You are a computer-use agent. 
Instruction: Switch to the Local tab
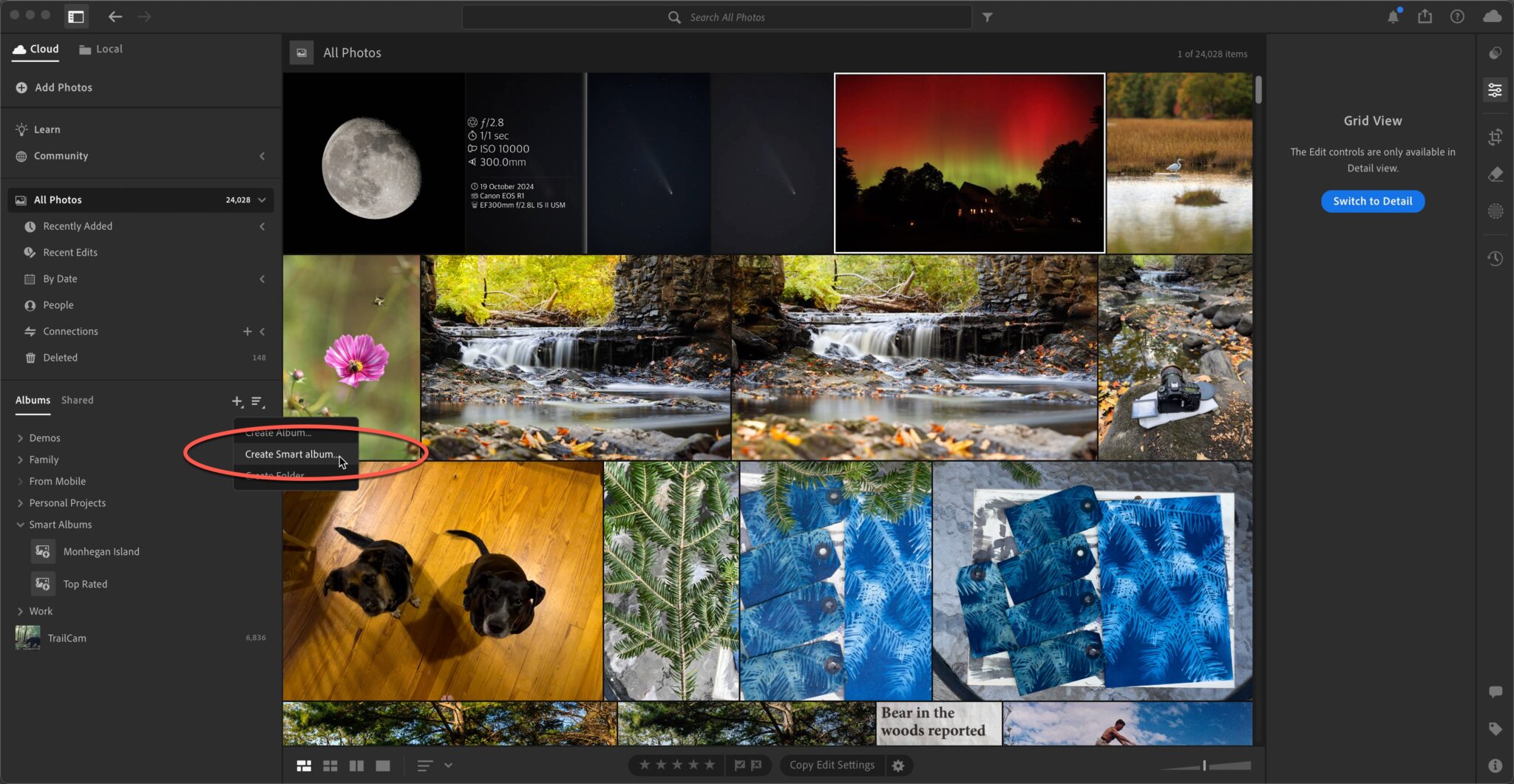[101, 49]
